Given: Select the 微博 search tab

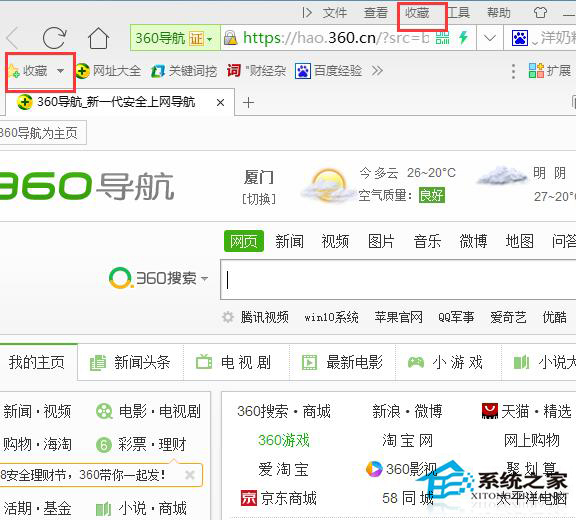Looking at the screenshot, I should pyautogui.click(x=473, y=241).
